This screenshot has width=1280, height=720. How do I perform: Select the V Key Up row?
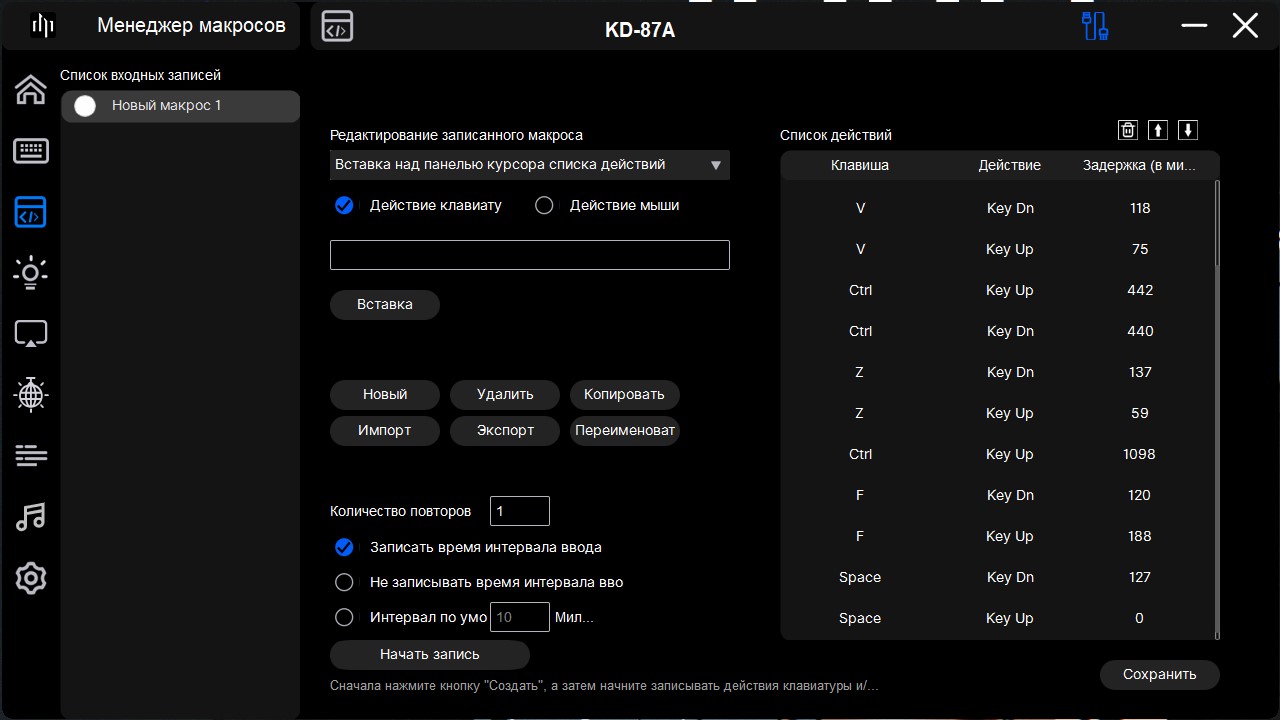(x=997, y=249)
